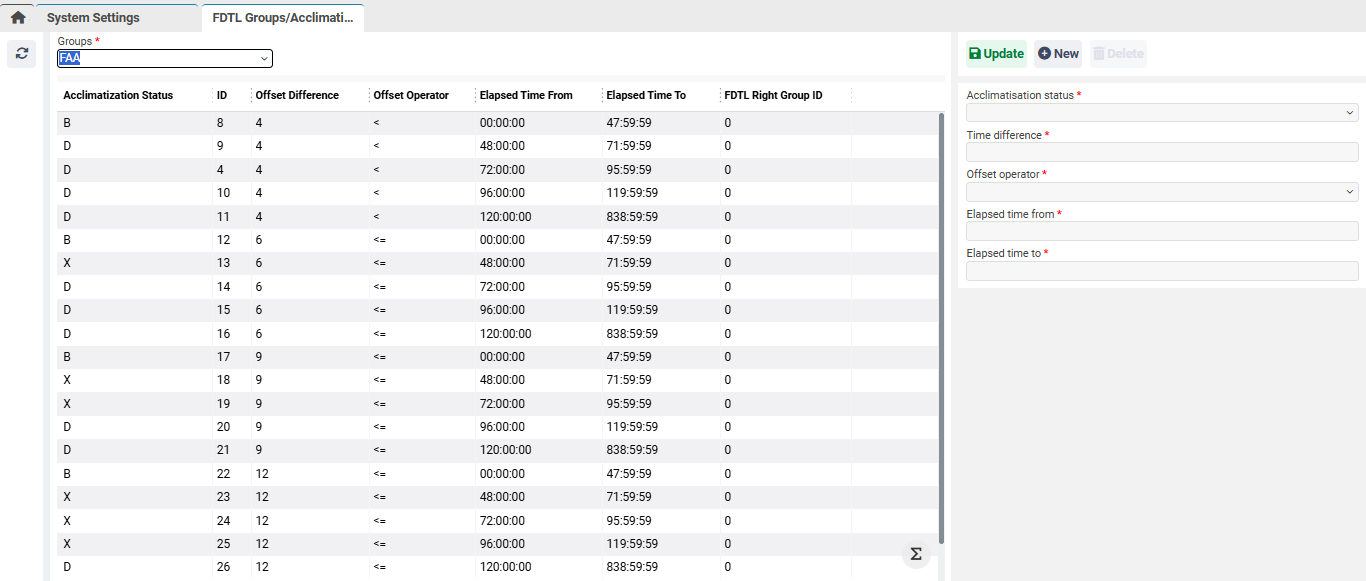Focus the Elapsed time to field
Image resolution: width=1366 pixels, height=581 pixels.
(x=1161, y=271)
